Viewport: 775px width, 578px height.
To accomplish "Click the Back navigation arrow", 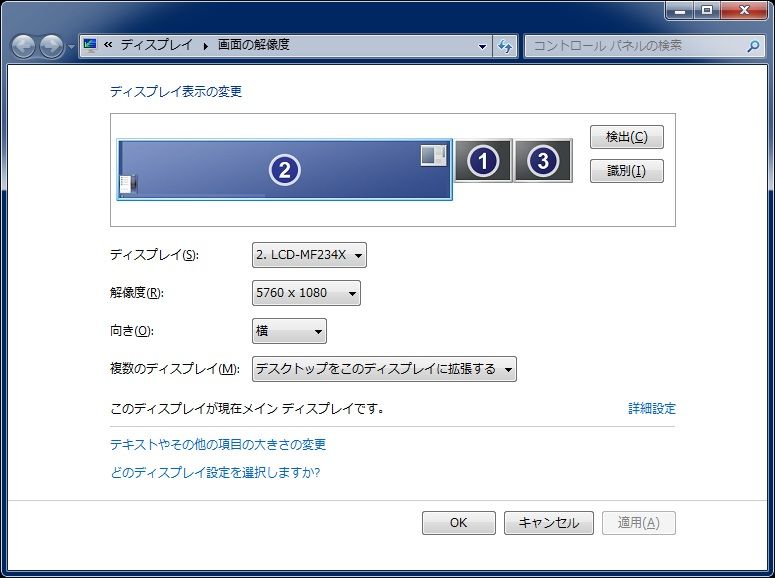I will pos(24,46).
